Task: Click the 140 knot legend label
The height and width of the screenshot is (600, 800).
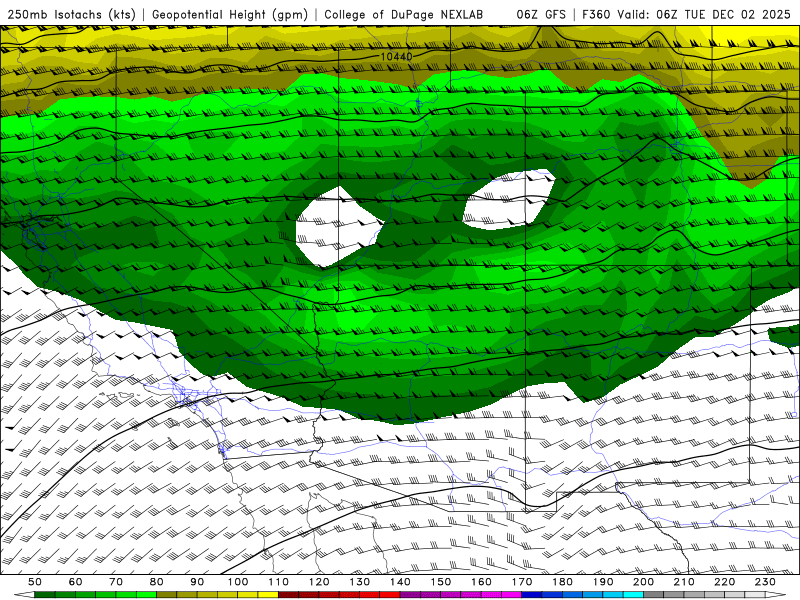Action: (400, 582)
